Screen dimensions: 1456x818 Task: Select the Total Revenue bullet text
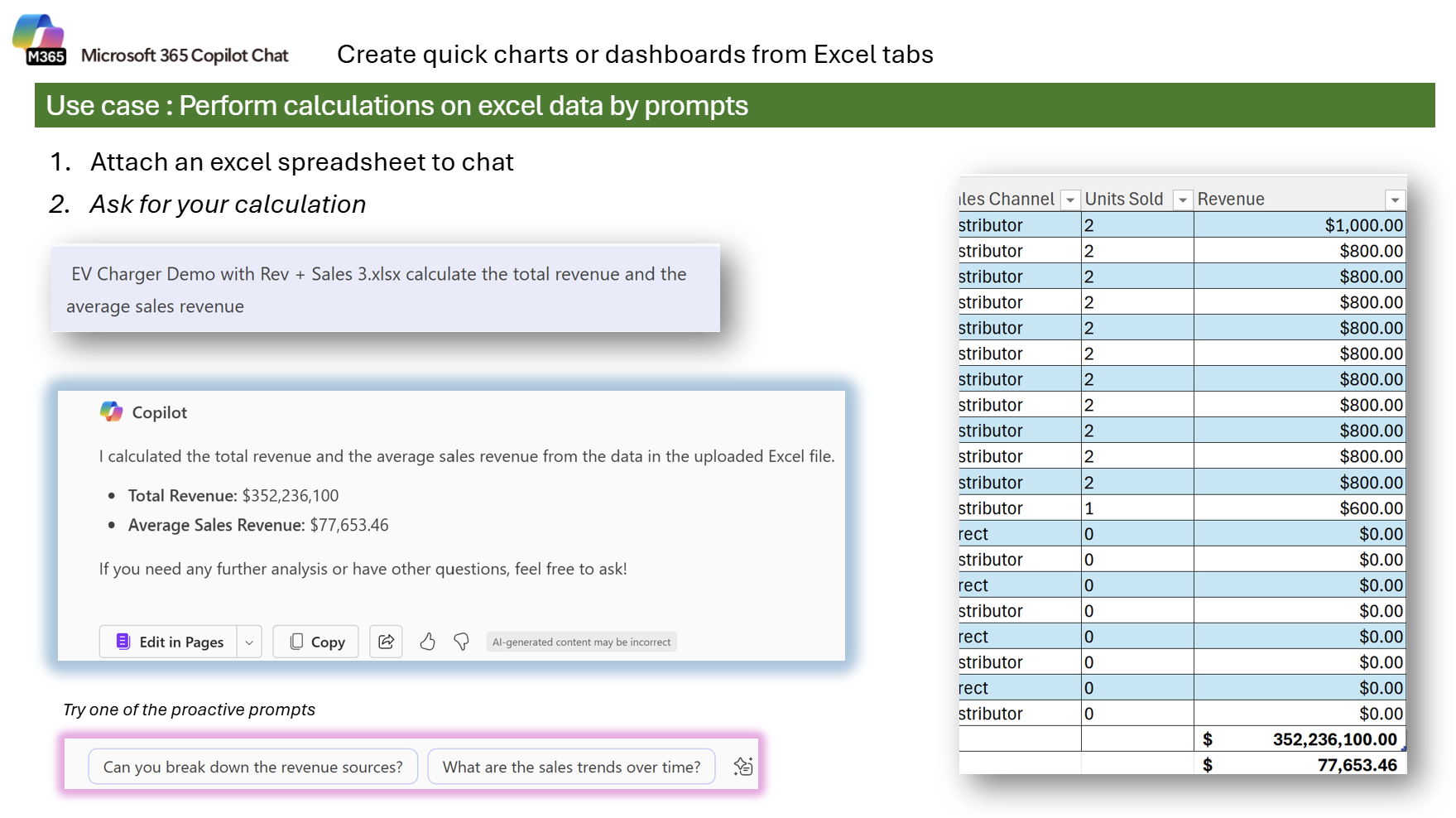[x=233, y=495]
